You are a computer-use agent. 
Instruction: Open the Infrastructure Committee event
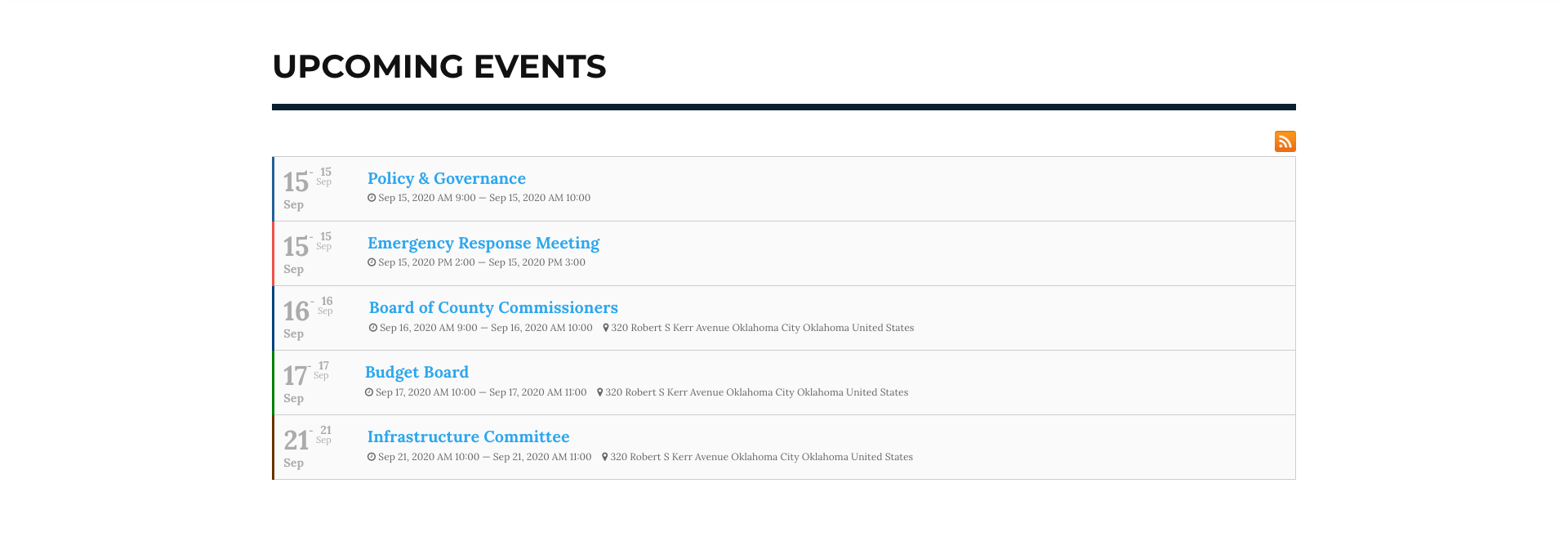[468, 436]
